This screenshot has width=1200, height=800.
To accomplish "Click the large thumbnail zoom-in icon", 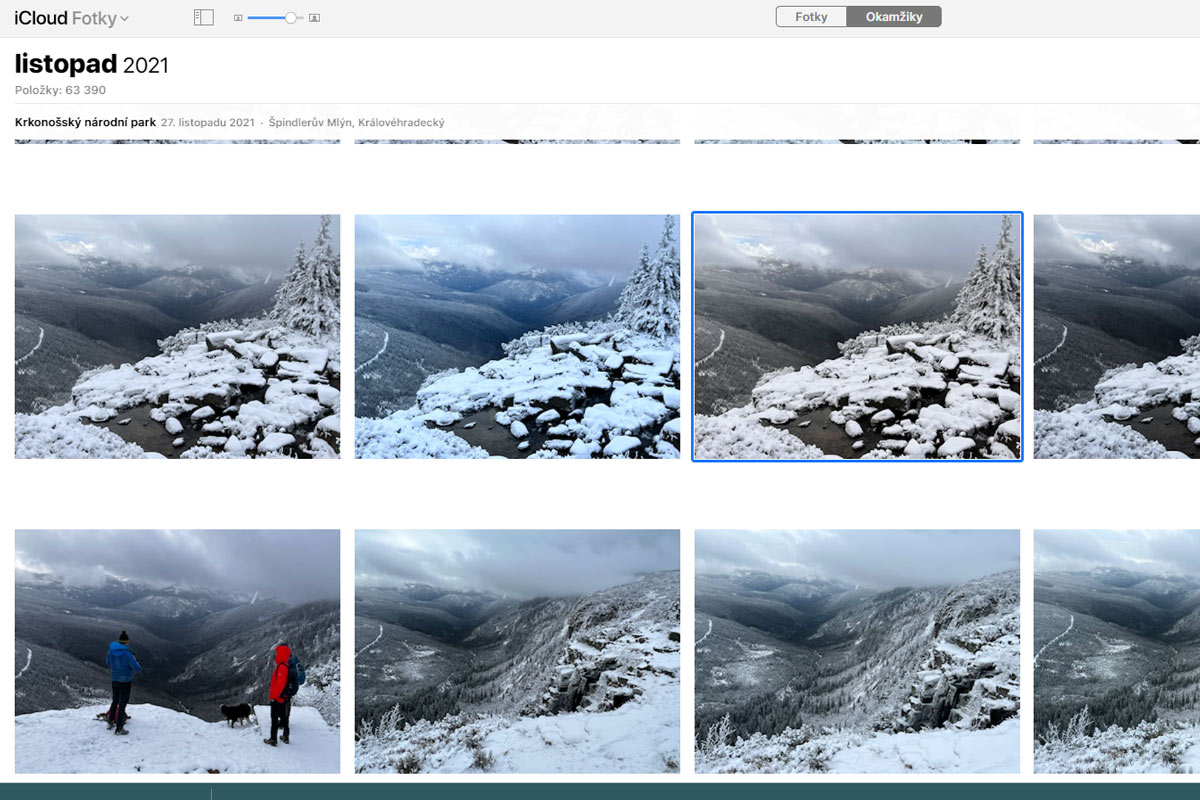I will 314,18.
